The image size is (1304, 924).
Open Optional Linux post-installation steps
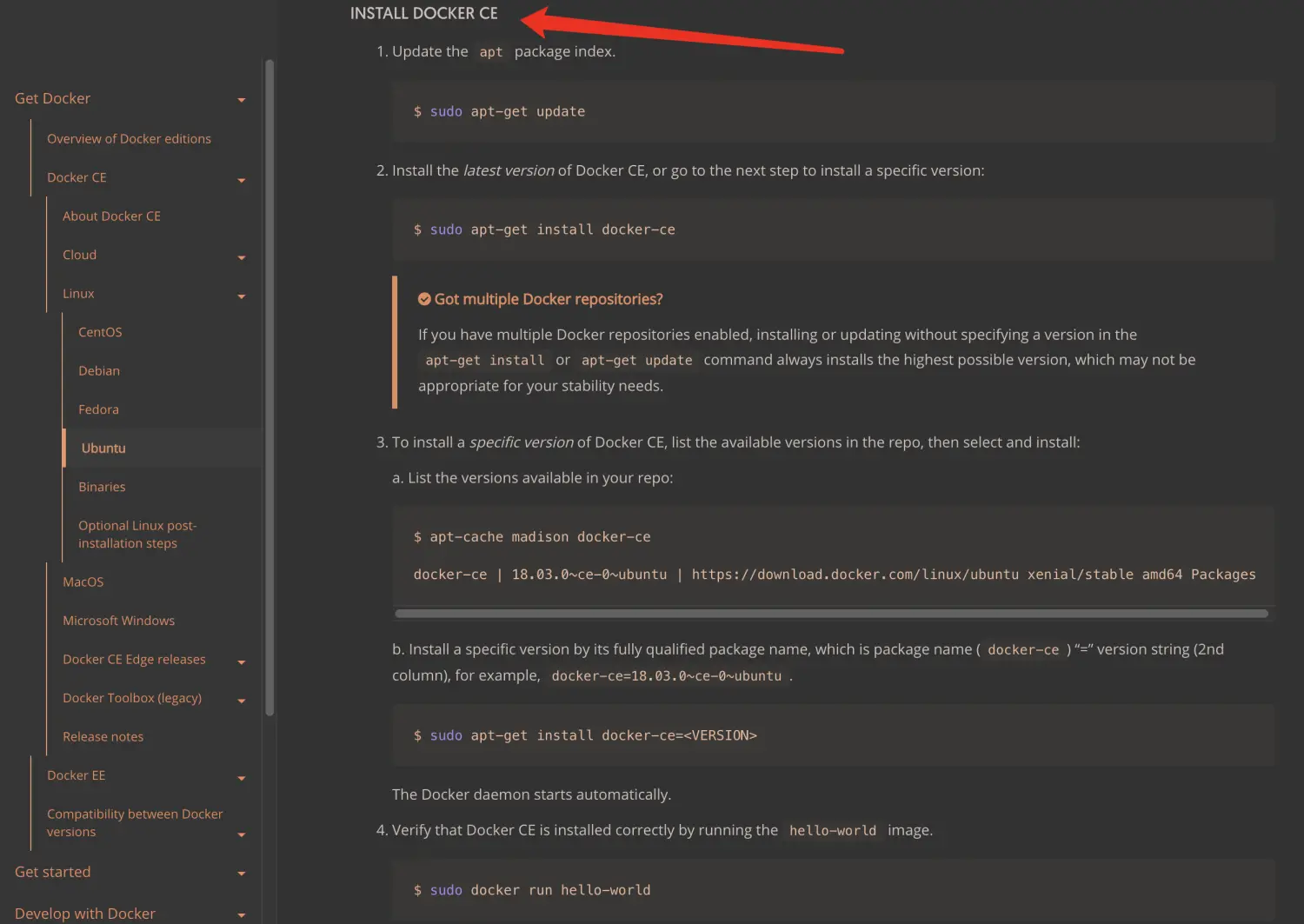(x=137, y=535)
